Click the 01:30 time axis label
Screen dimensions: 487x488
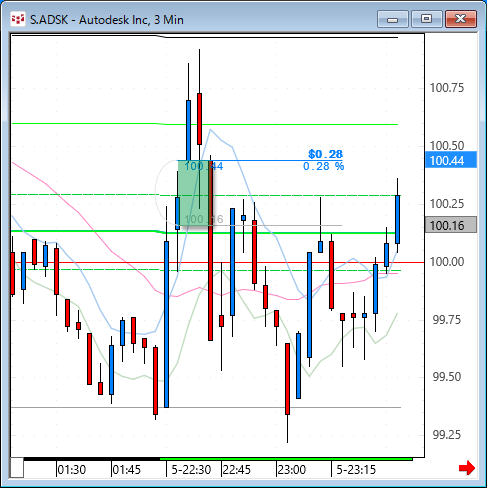tap(72, 469)
